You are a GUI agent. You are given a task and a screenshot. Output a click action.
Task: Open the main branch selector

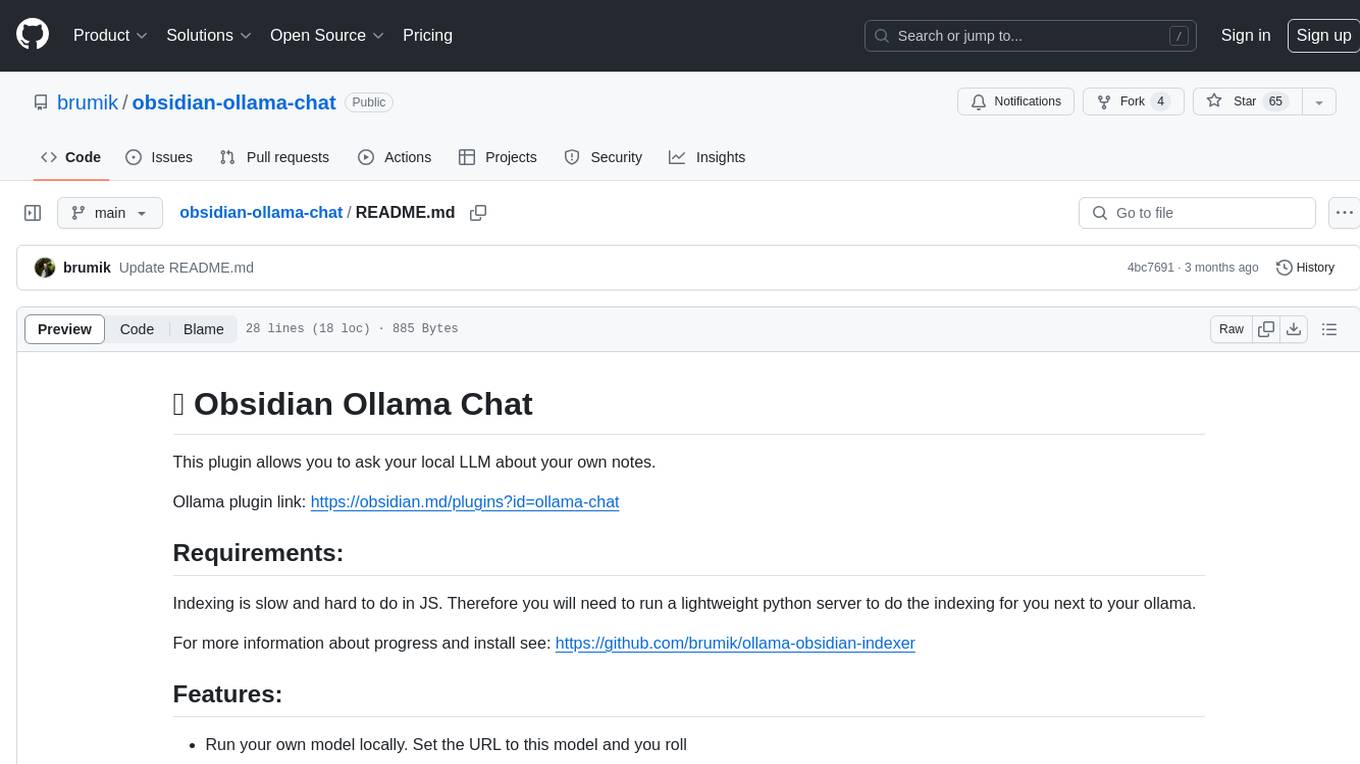[110, 213]
